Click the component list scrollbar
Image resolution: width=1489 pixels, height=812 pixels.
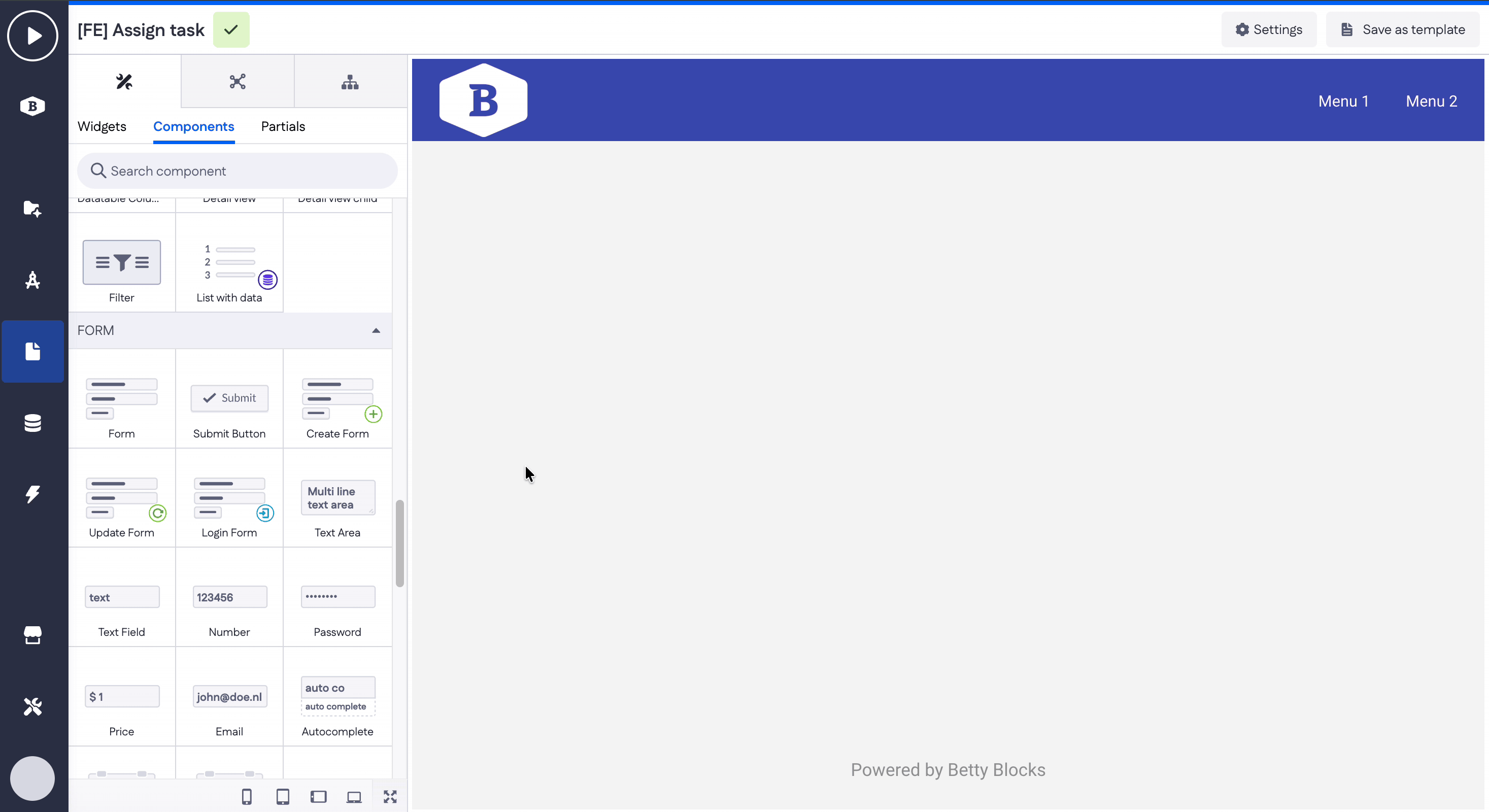point(399,543)
